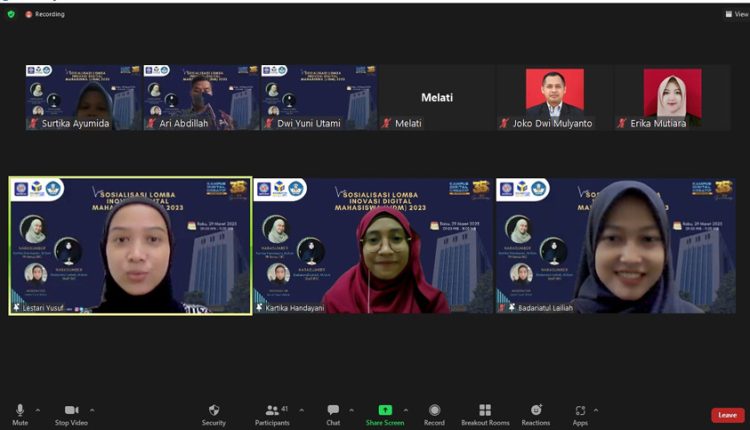
Task: Open share options arrow beside Share Screen
Action: point(406,410)
